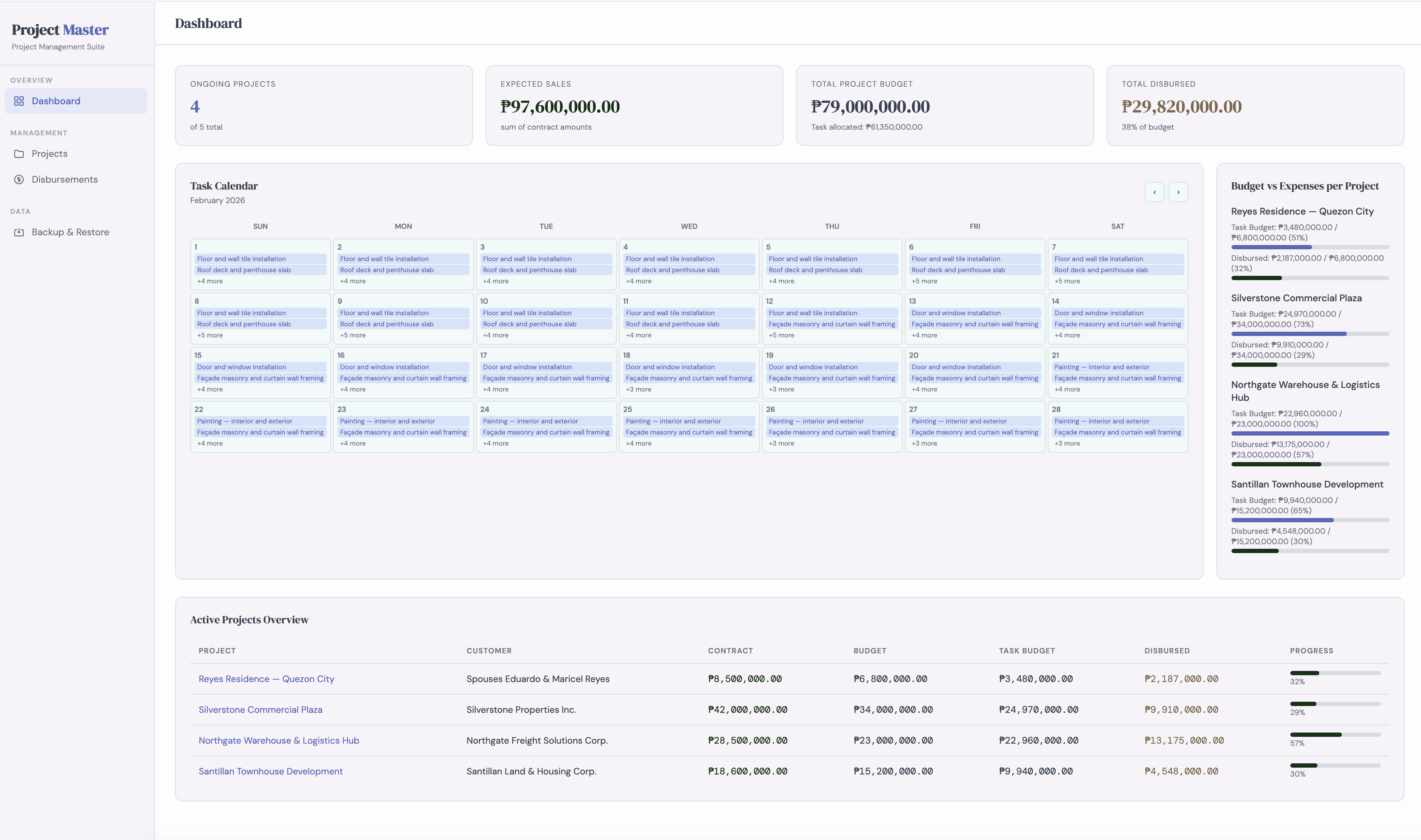Open Santillan Townhouse Development project link
The height and width of the screenshot is (840, 1421).
tap(270, 772)
